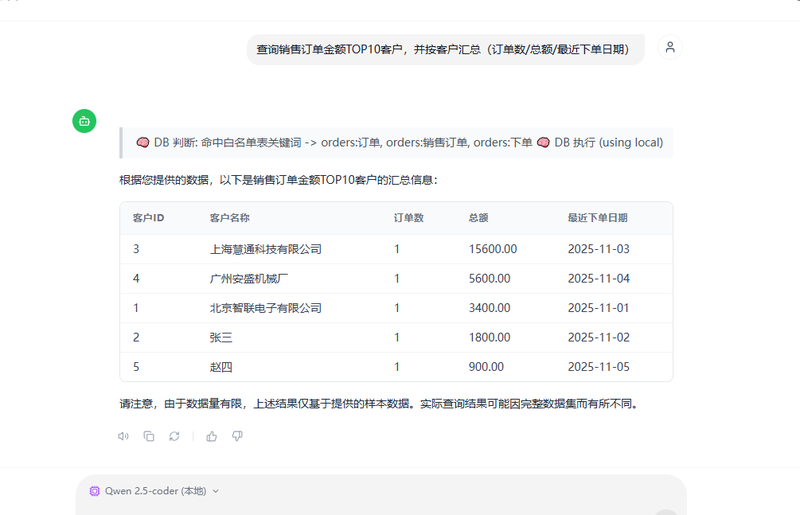Click the date 2025-11-01
Viewport: 800px width, 515px height.
tap(598, 308)
